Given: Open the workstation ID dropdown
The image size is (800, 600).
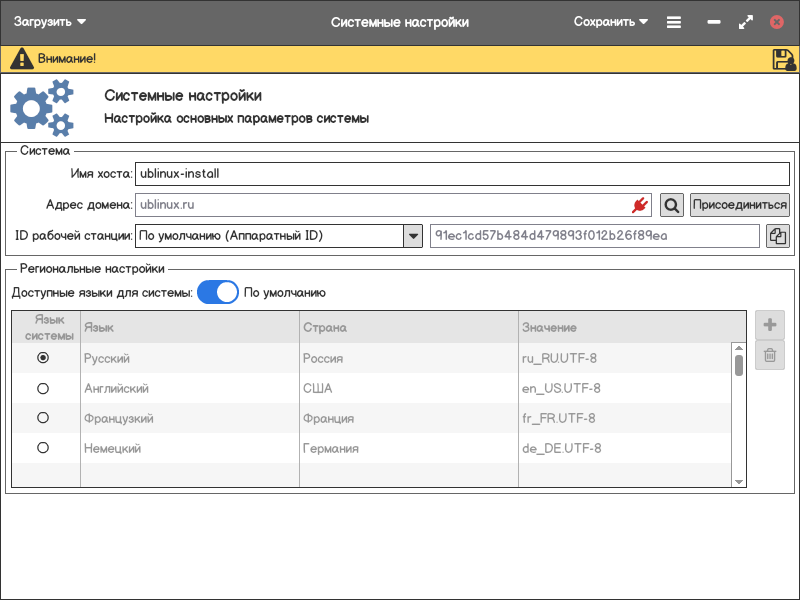Looking at the screenshot, I should tap(413, 236).
